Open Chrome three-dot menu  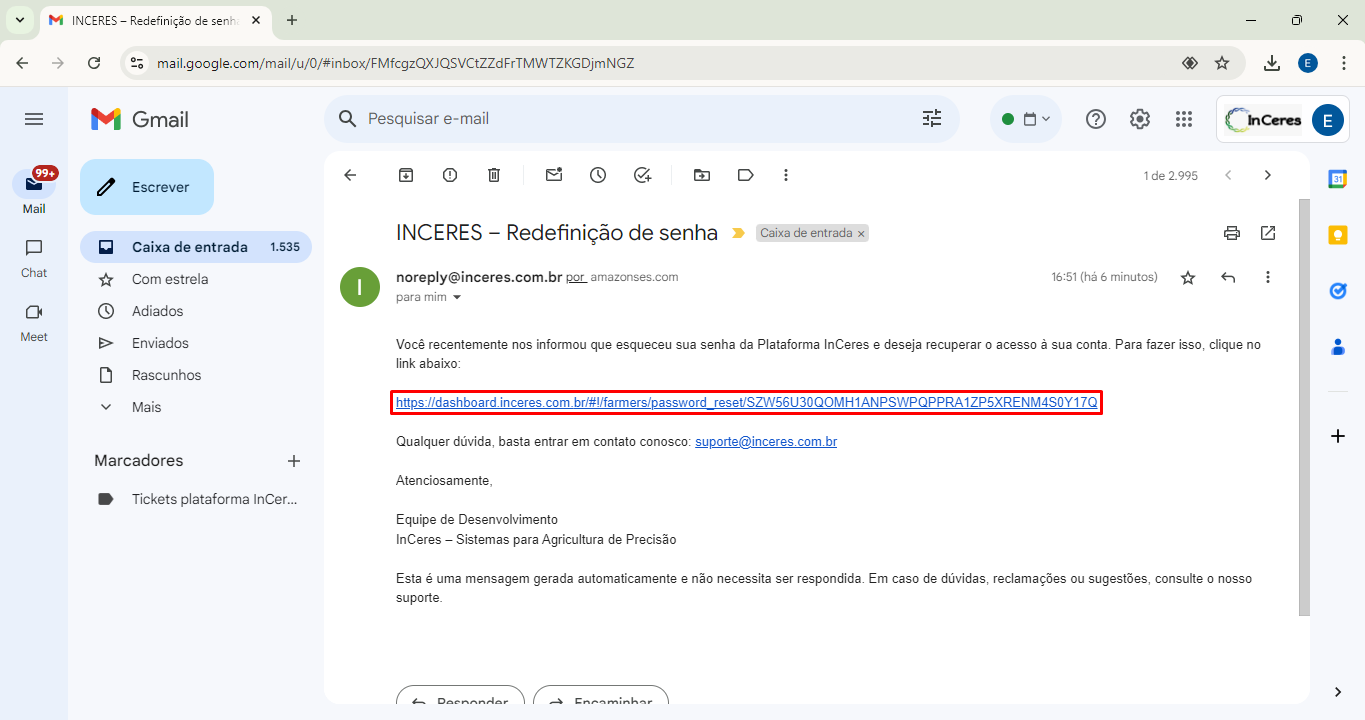(1344, 63)
